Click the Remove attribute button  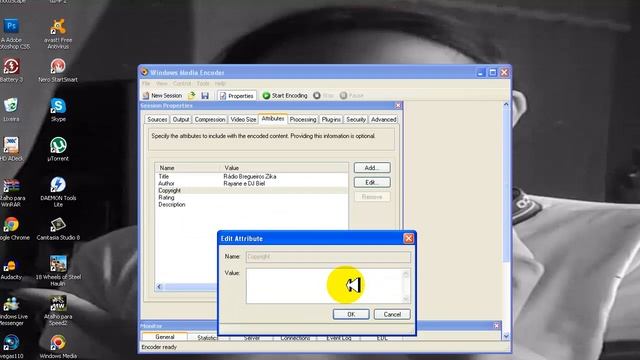point(372,197)
